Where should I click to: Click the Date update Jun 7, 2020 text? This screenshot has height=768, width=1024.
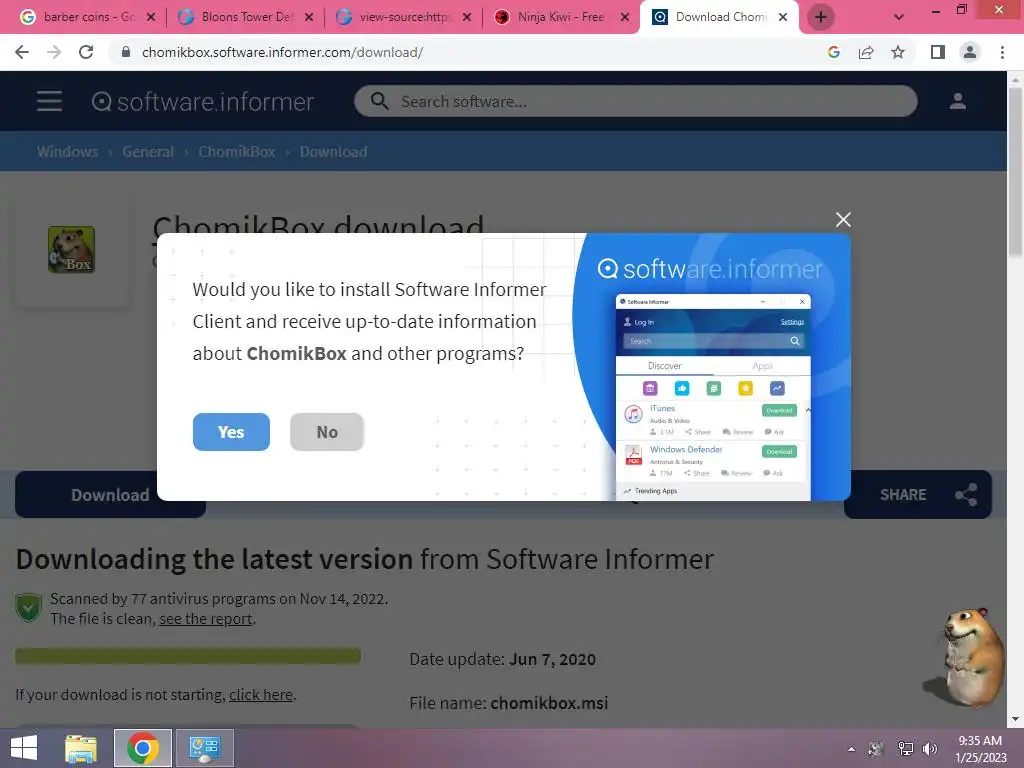point(502,660)
